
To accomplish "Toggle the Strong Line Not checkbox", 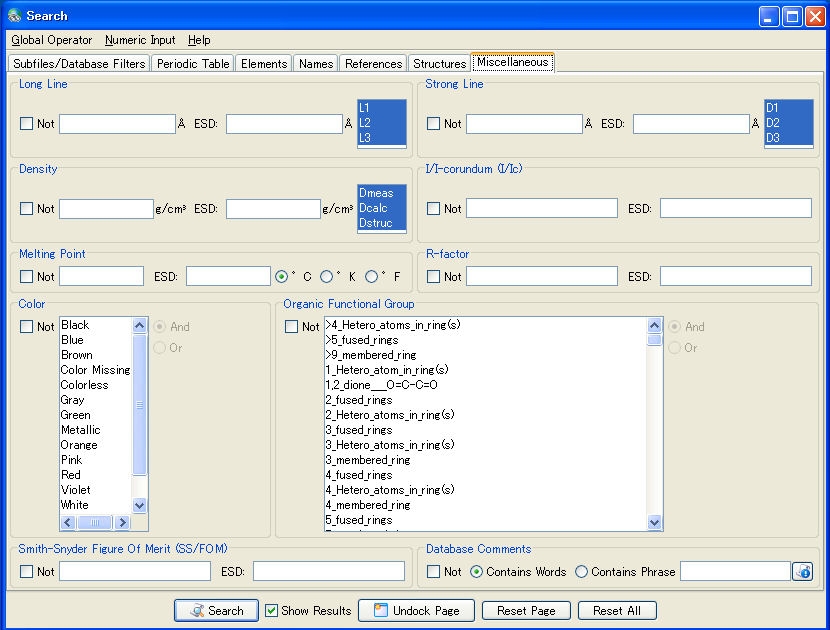I will 433,123.
